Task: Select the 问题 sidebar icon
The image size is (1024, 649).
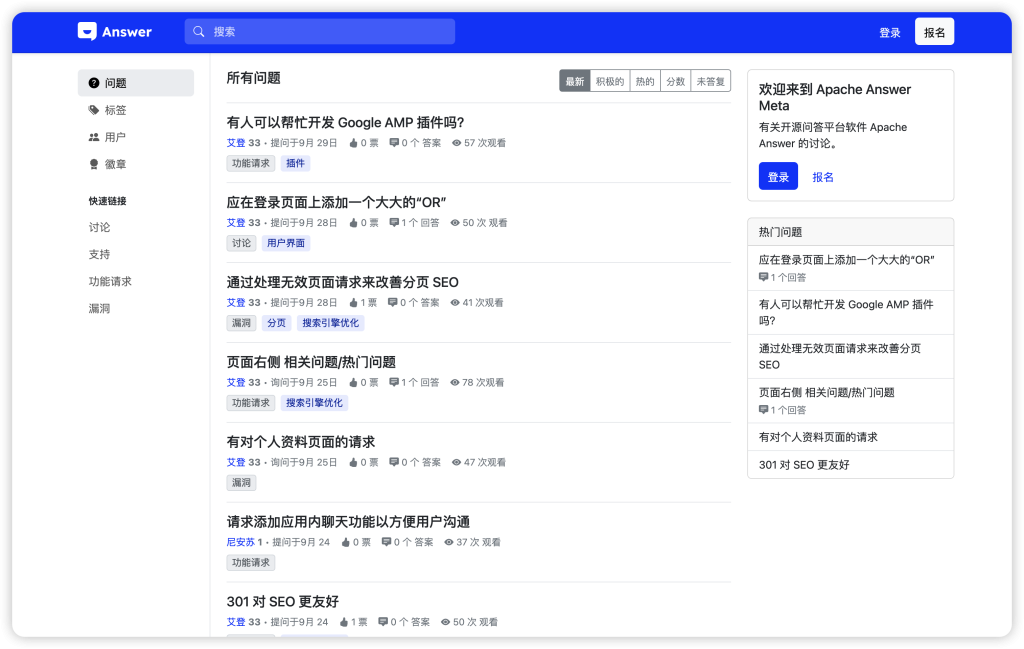Action: click(94, 82)
